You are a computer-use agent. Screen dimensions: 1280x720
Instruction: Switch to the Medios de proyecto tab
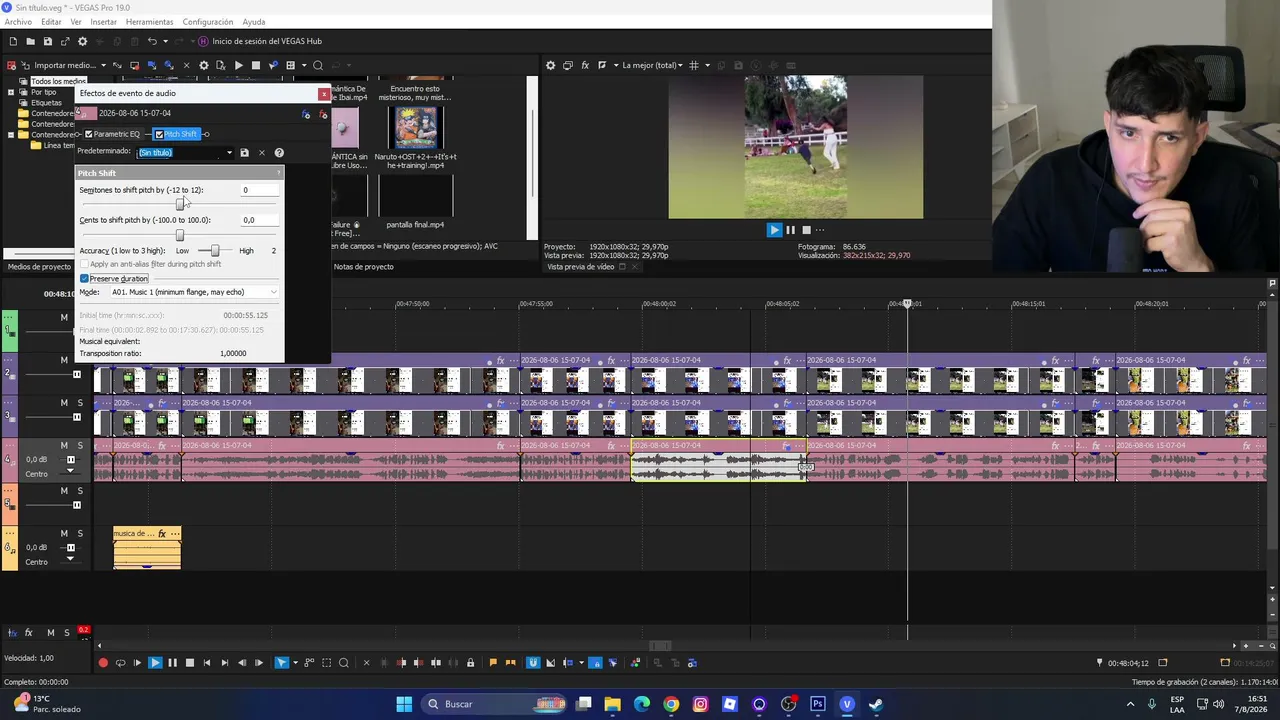[x=39, y=267]
